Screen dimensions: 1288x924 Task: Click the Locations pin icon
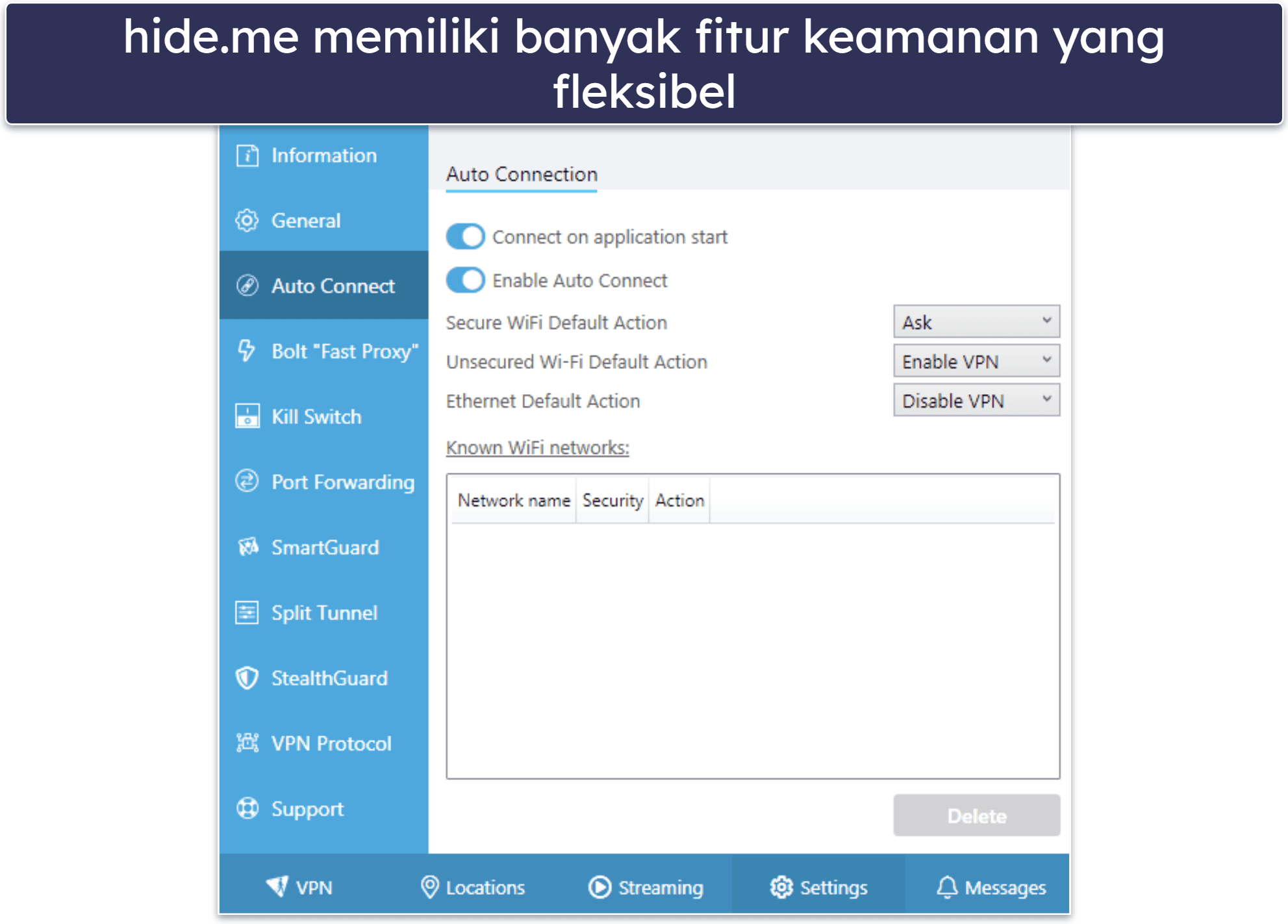(429, 886)
